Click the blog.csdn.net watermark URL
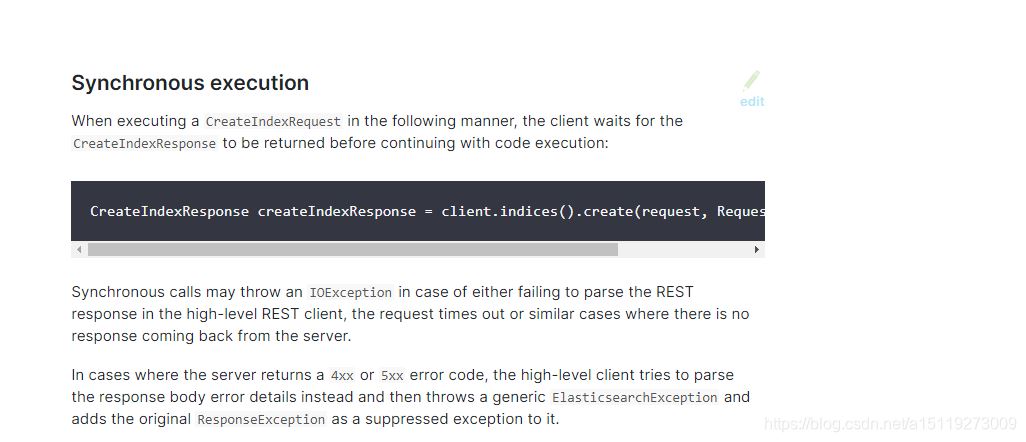The width and height of the screenshot is (1026, 442). [x=891, y=424]
